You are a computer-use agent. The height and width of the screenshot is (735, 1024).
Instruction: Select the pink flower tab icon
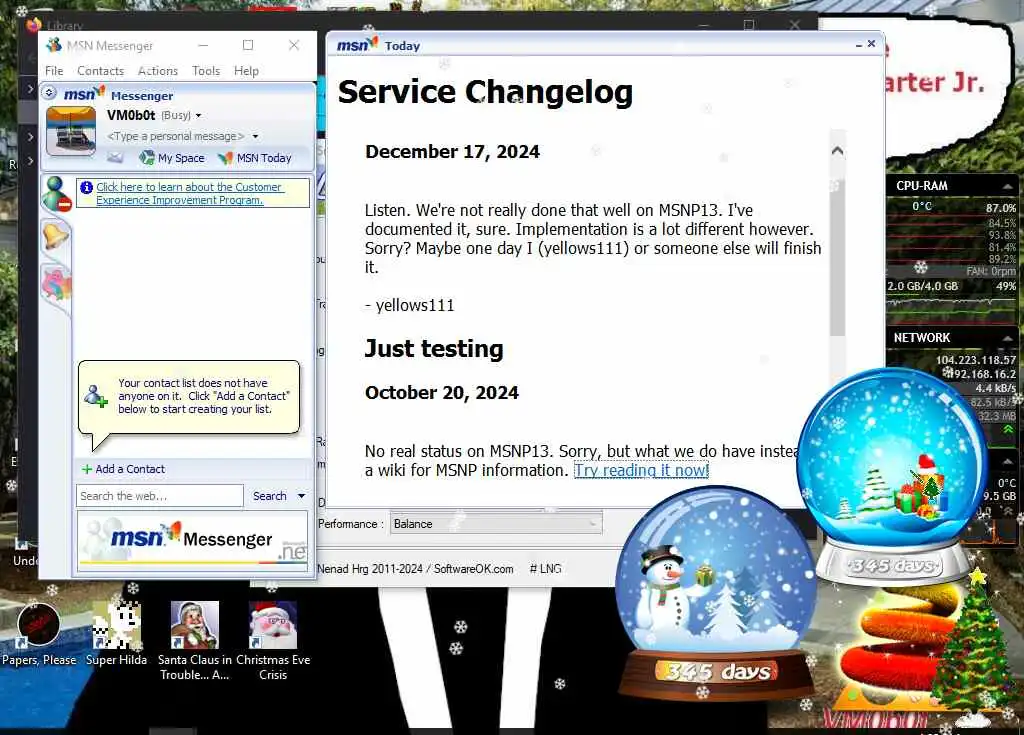pyautogui.click(x=56, y=285)
